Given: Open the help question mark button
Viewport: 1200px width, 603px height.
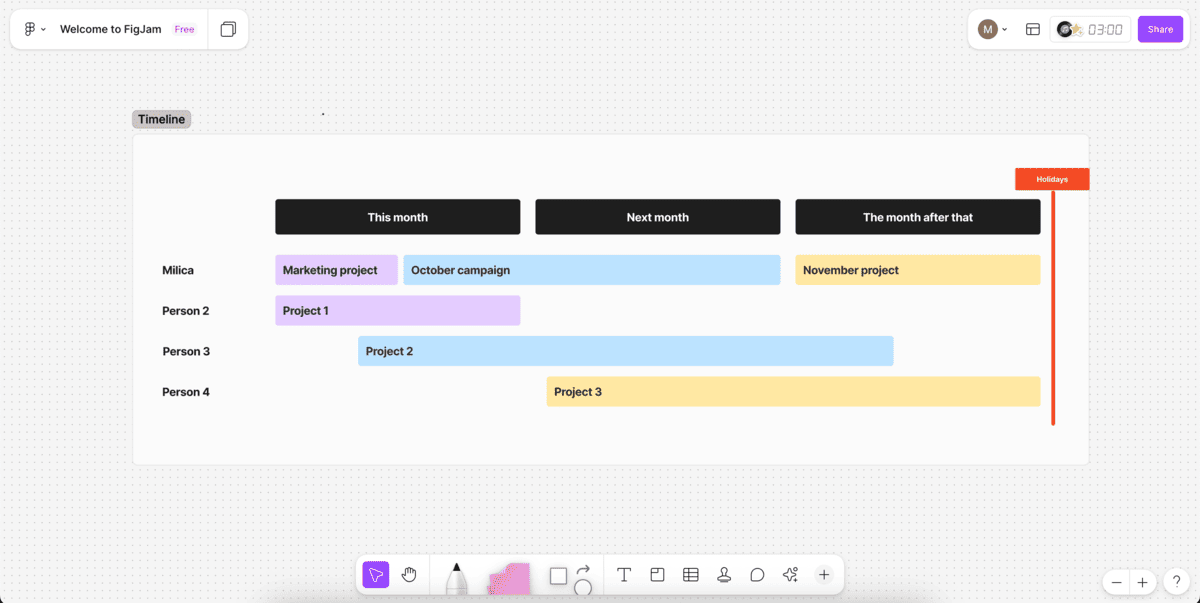Looking at the screenshot, I should point(1177,582).
